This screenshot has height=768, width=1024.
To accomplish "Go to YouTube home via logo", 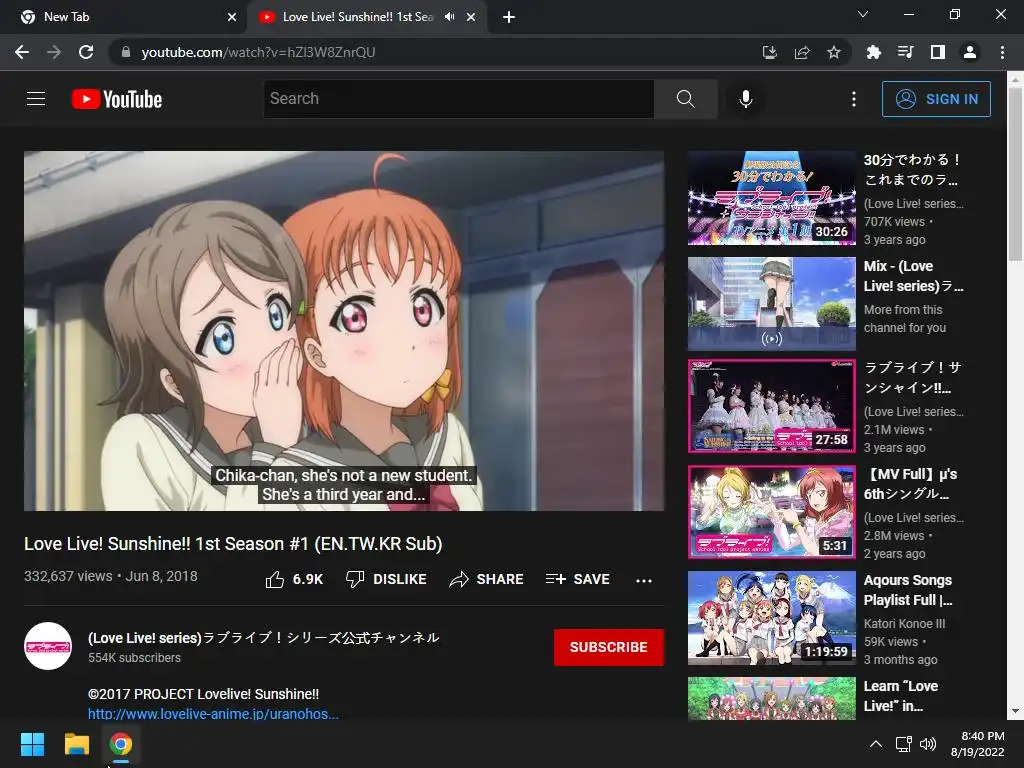I will [x=117, y=99].
